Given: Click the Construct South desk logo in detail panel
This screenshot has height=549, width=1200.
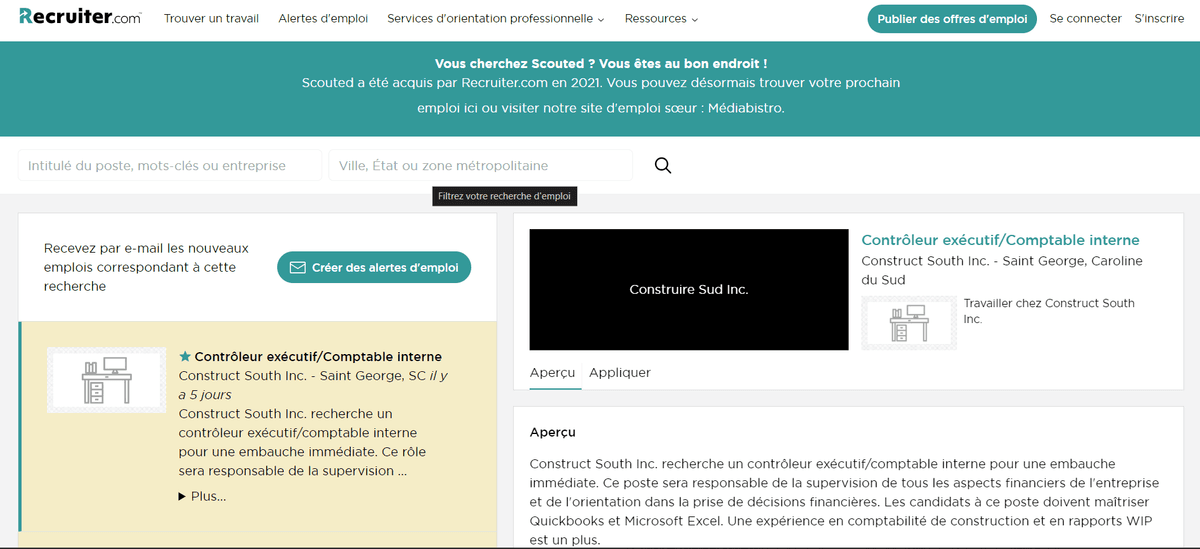Looking at the screenshot, I should point(909,323).
